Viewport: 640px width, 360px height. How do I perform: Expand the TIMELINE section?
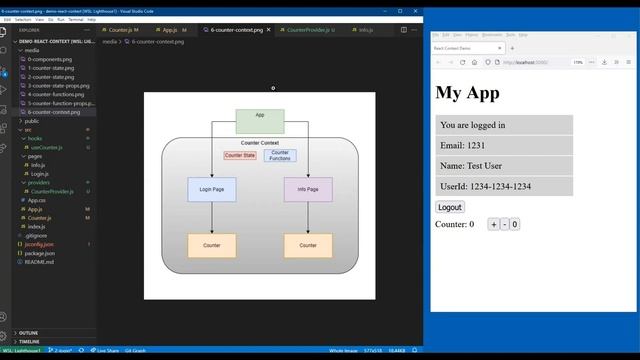pyautogui.click(x=29, y=342)
